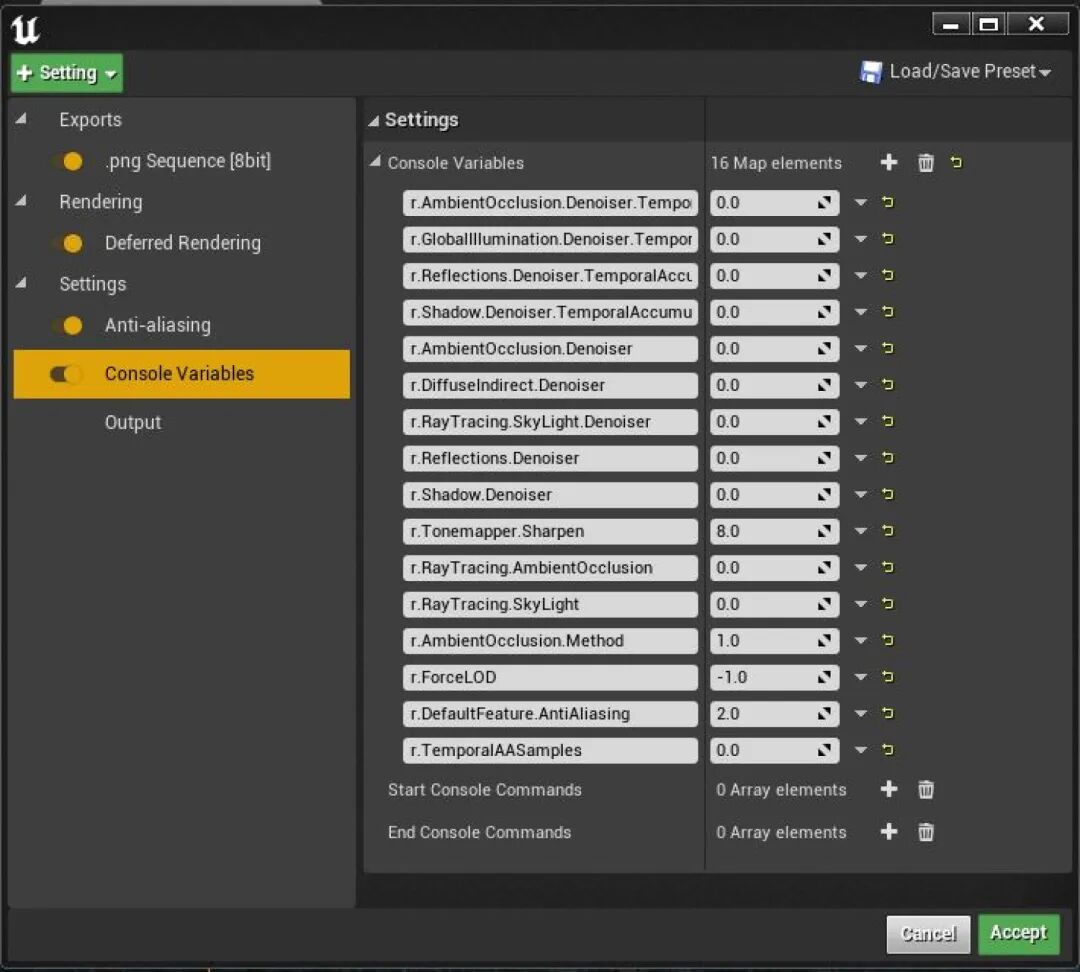Empty the Console Variables map with trash icon
This screenshot has height=972, width=1080.
(x=925, y=163)
